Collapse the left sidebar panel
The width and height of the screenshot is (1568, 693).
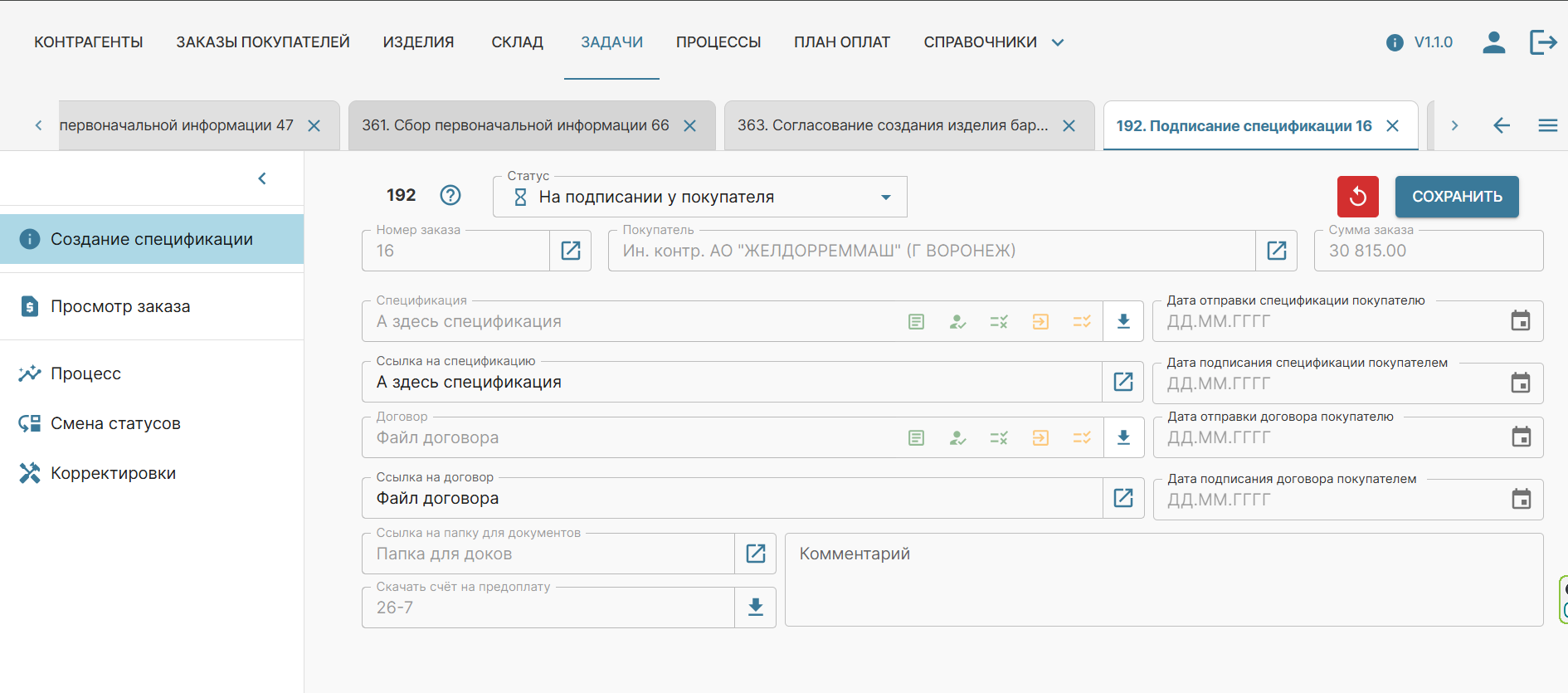click(x=262, y=178)
